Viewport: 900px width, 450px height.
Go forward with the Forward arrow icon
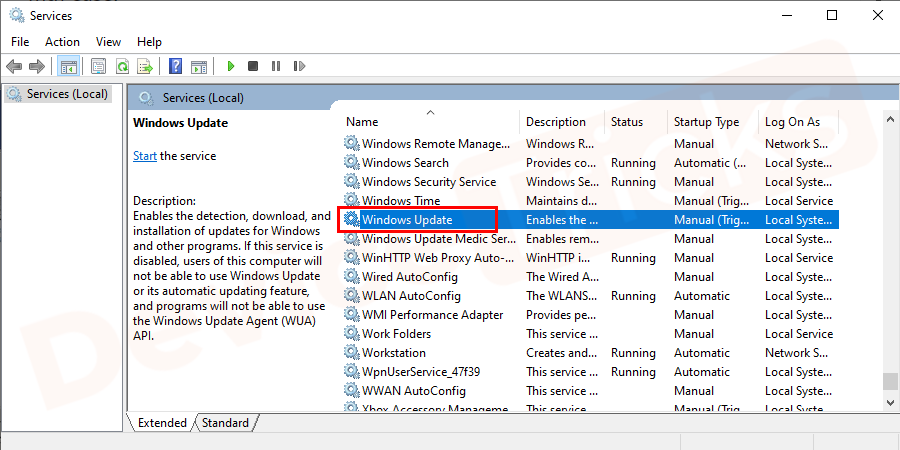coord(37,66)
